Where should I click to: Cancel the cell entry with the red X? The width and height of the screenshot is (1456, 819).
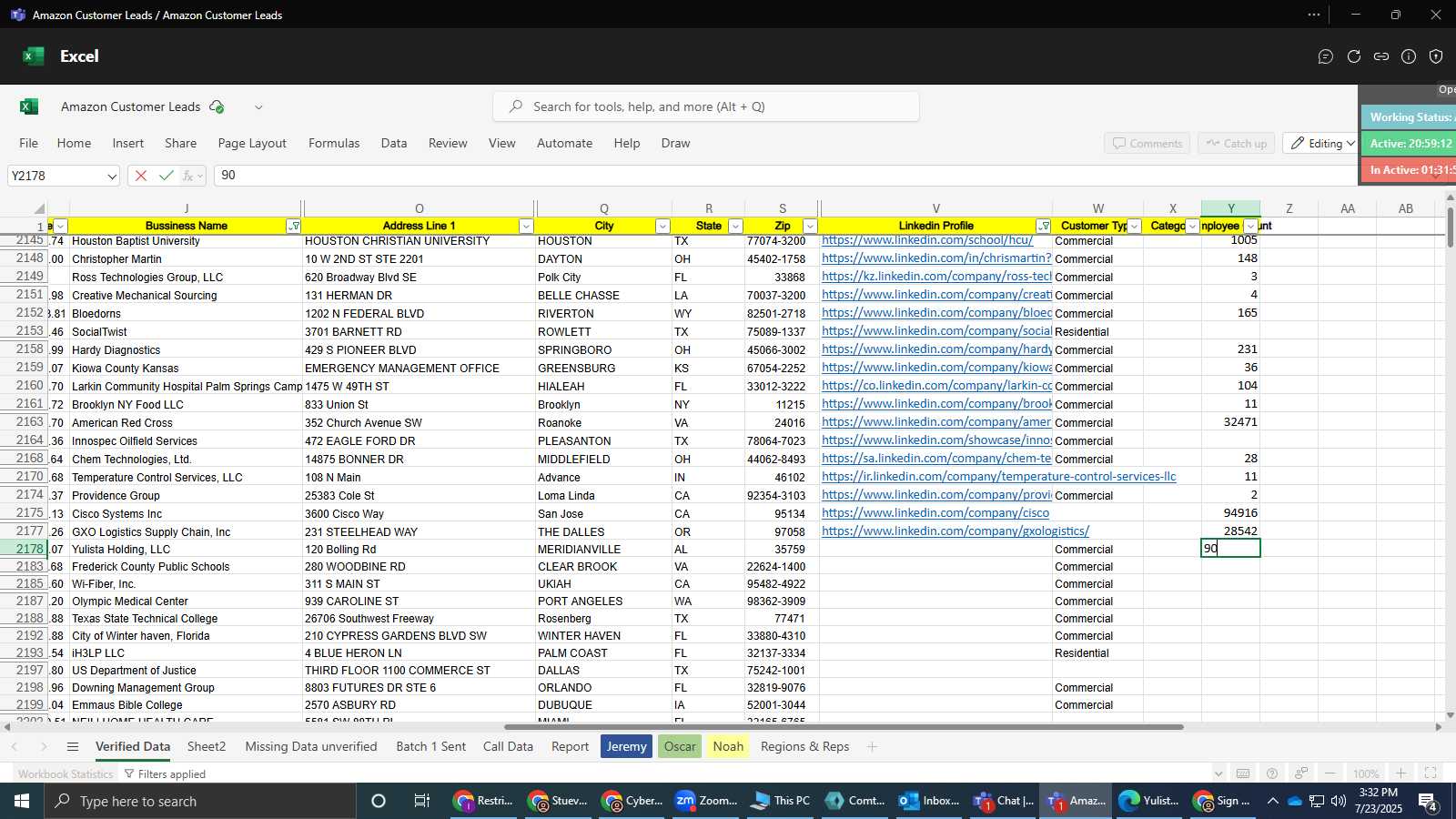(x=141, y=176)
